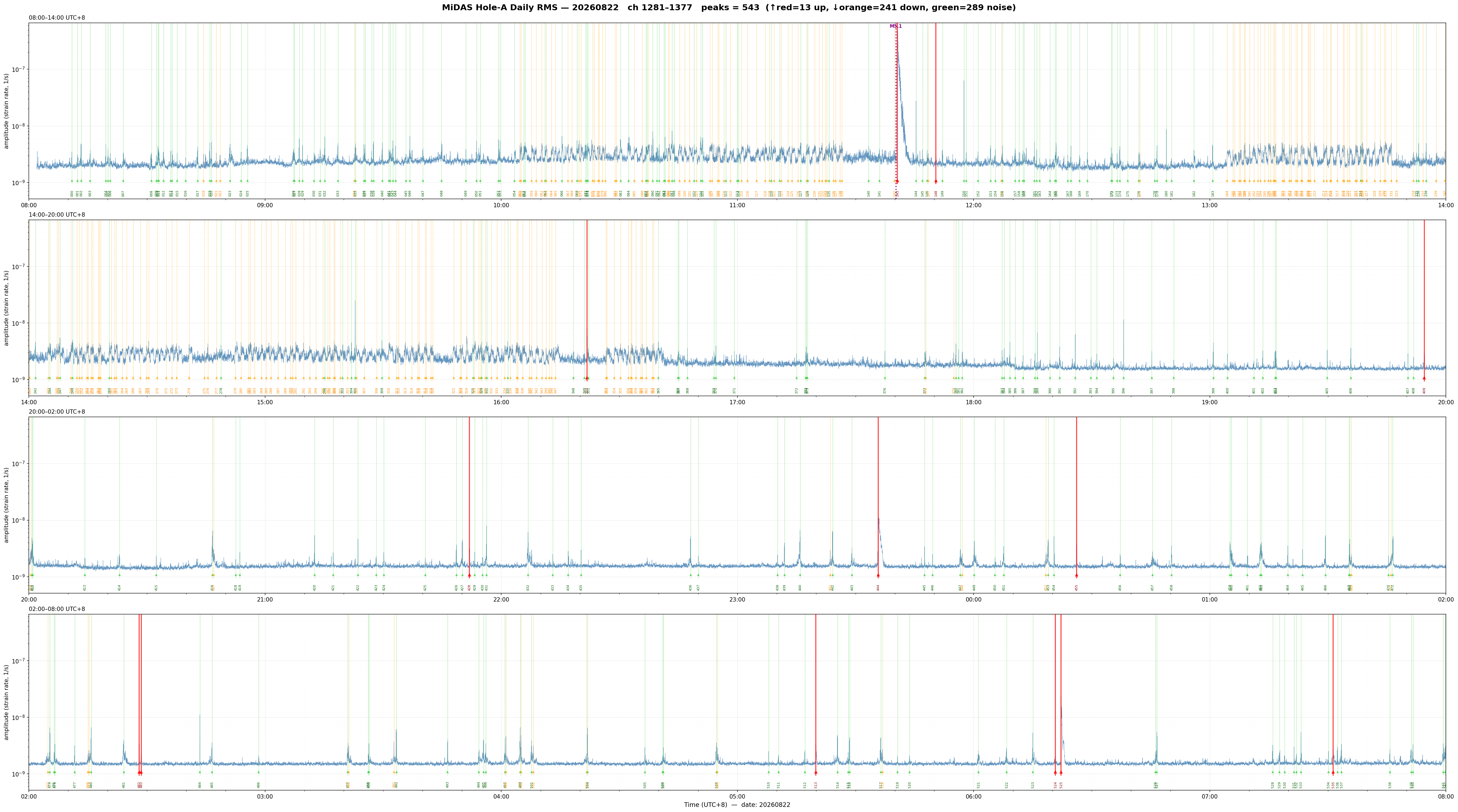This screenshot has width=1458, height=812.
Task: Click the 10⁻⁷ y-tick of the 08:00–14:00 panel
Action: tap(19, 69)
